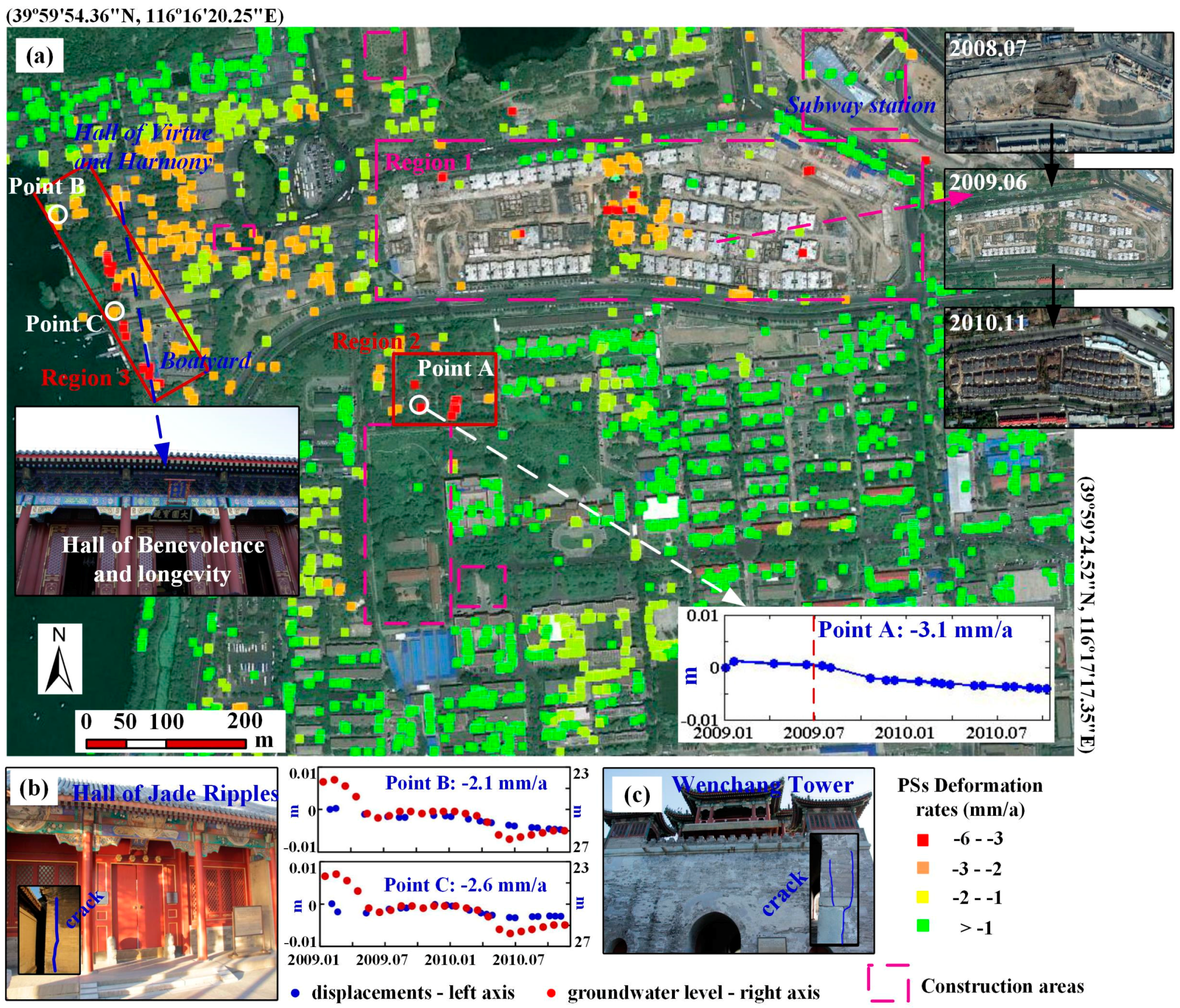Click the red groundwater level legend dot

point(551,993)
